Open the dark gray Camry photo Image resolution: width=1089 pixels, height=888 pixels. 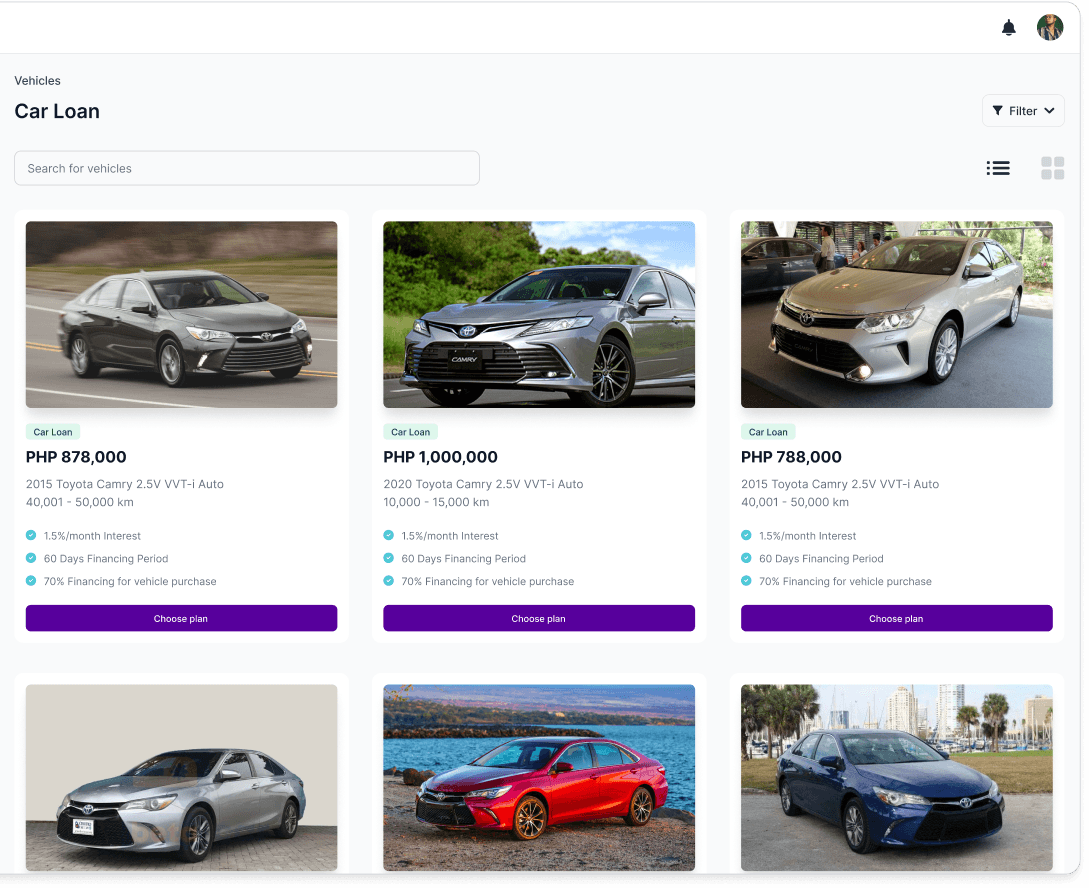pos(181,314)
